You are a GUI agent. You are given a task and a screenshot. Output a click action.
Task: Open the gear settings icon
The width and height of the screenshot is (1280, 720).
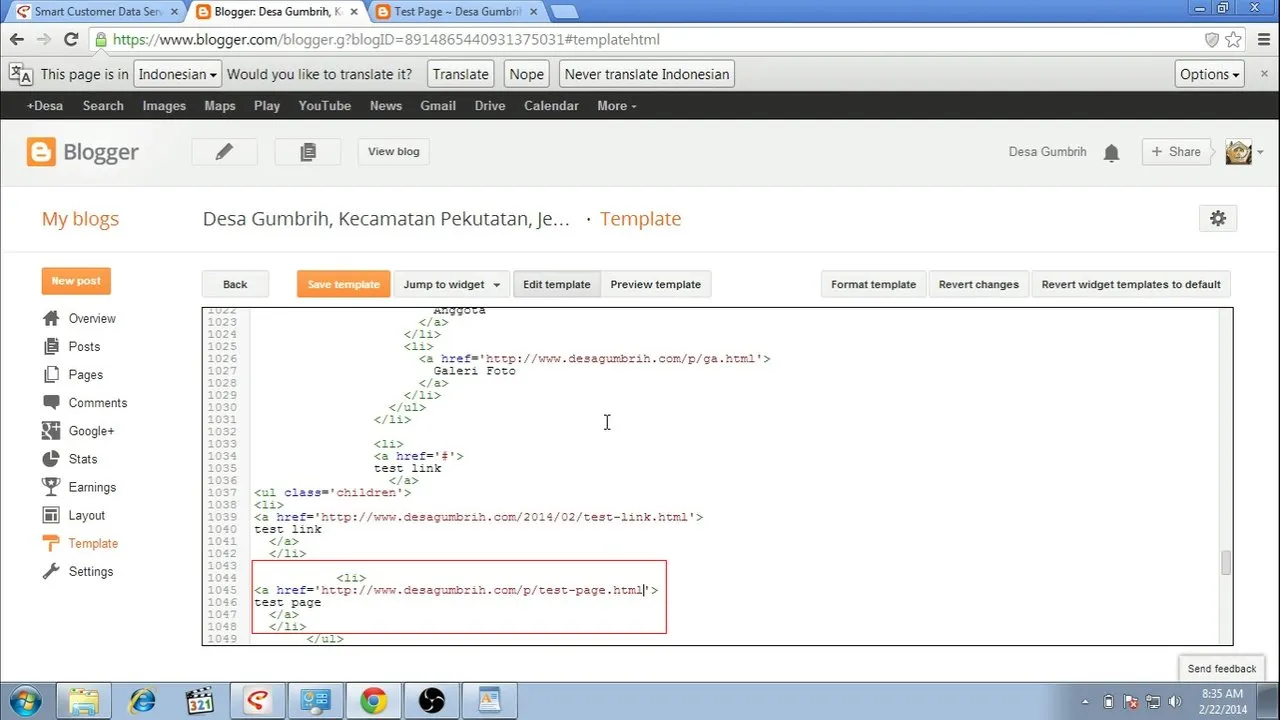[x=1217, y=218]
